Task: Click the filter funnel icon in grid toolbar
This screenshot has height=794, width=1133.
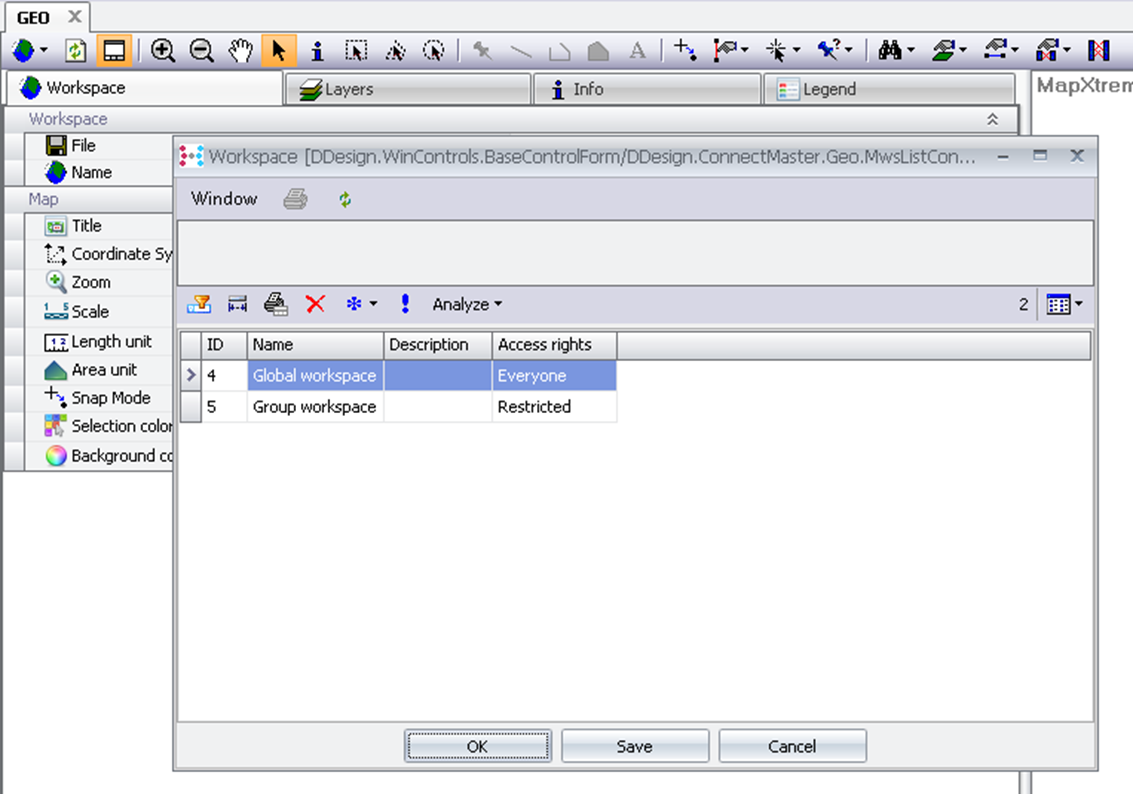Action: 199,304
